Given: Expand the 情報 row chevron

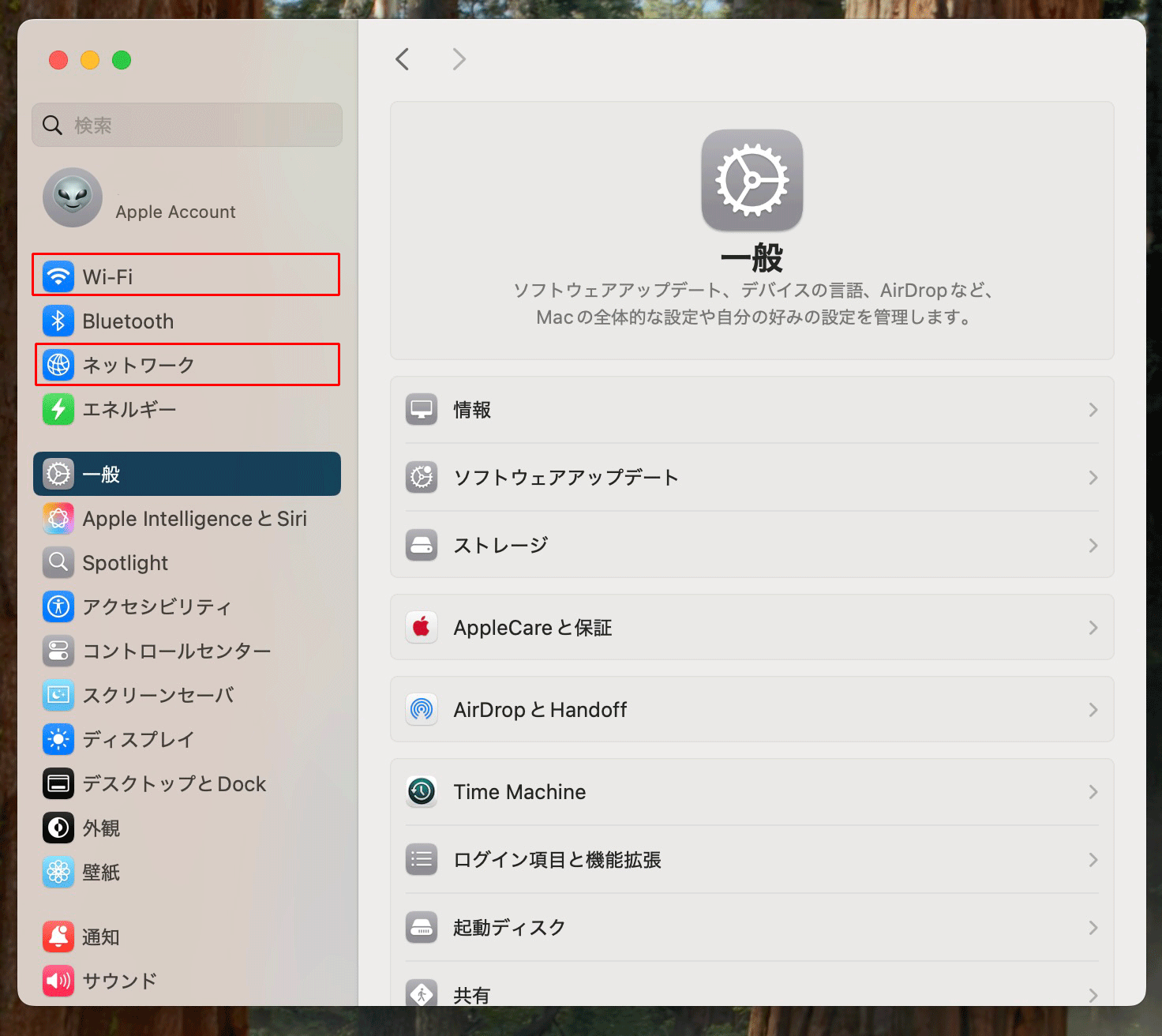Looking at the screenshot, I should tap(1093, 410).
